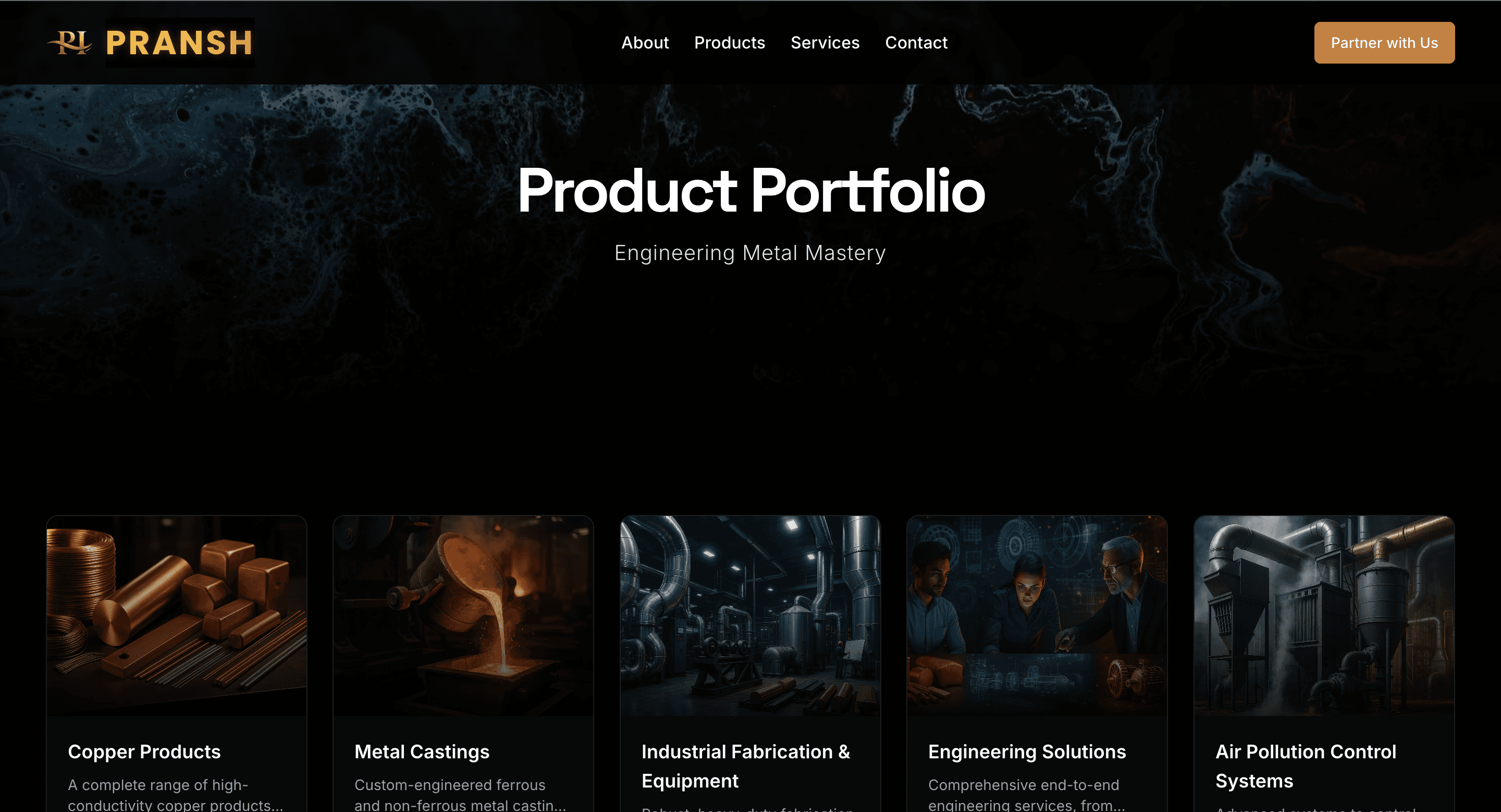
Task: Select the Air Pollution Control image
Action: pyautogui.click(x=1324, y=615)
